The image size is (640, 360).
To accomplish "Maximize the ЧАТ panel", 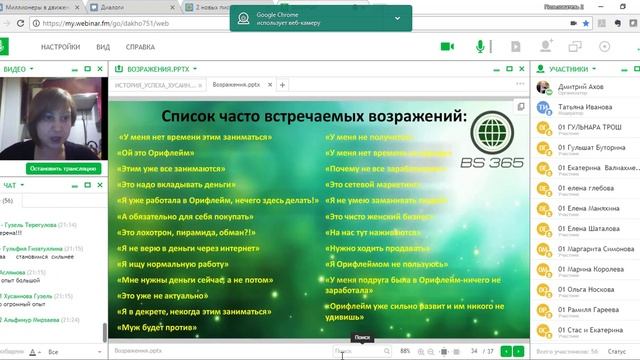I will [87, 185].
